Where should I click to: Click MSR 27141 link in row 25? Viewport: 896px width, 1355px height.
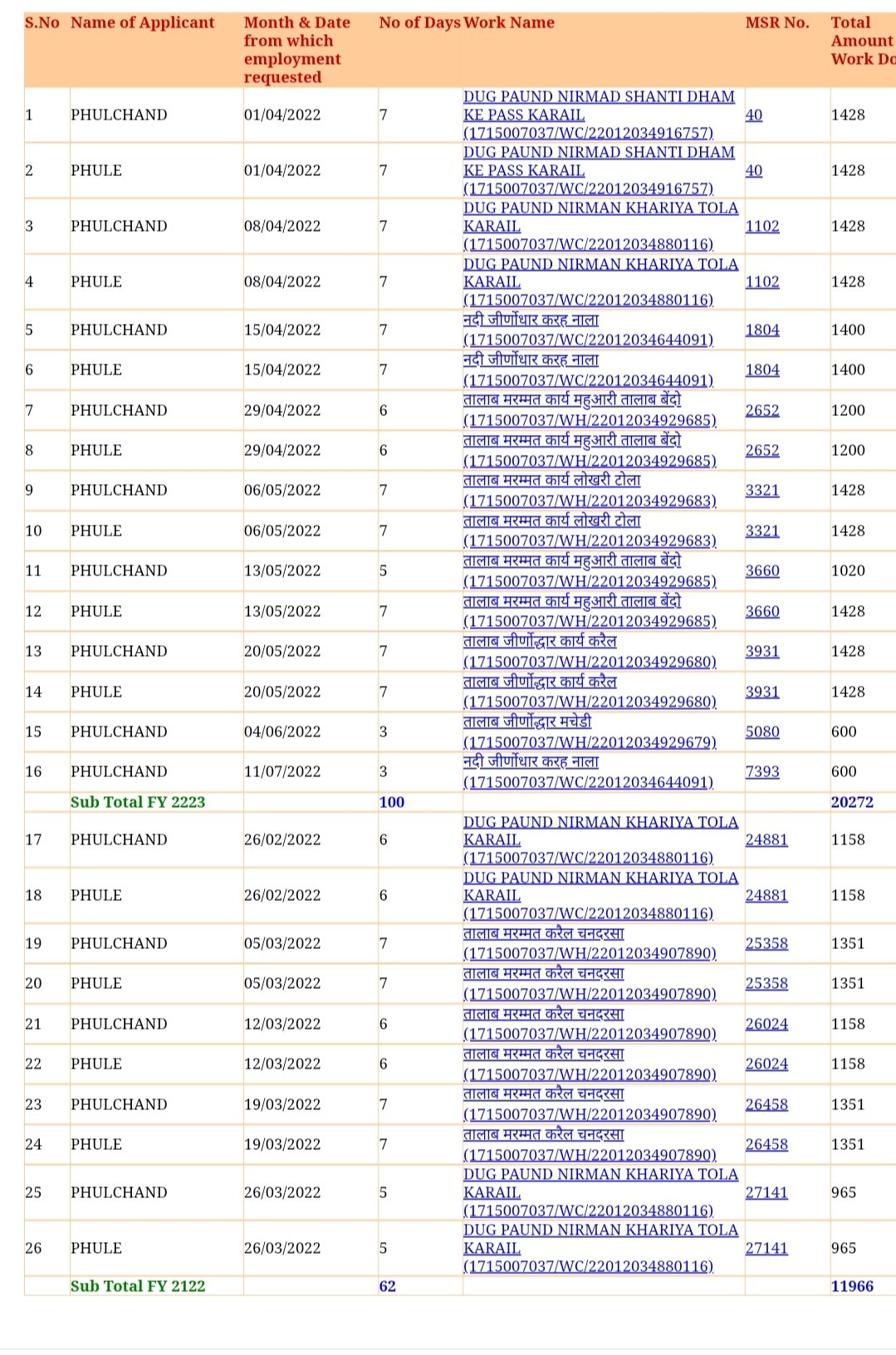tap(766, 1192)
